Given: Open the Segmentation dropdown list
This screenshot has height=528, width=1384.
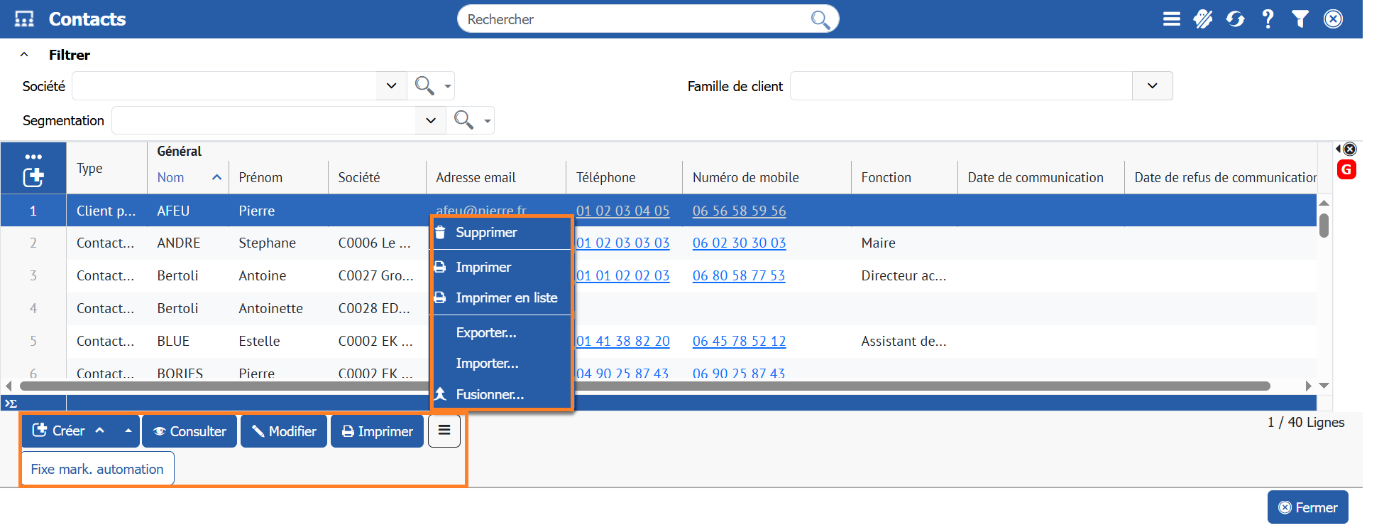Looking at the screenshot, I should coord(430,120).
